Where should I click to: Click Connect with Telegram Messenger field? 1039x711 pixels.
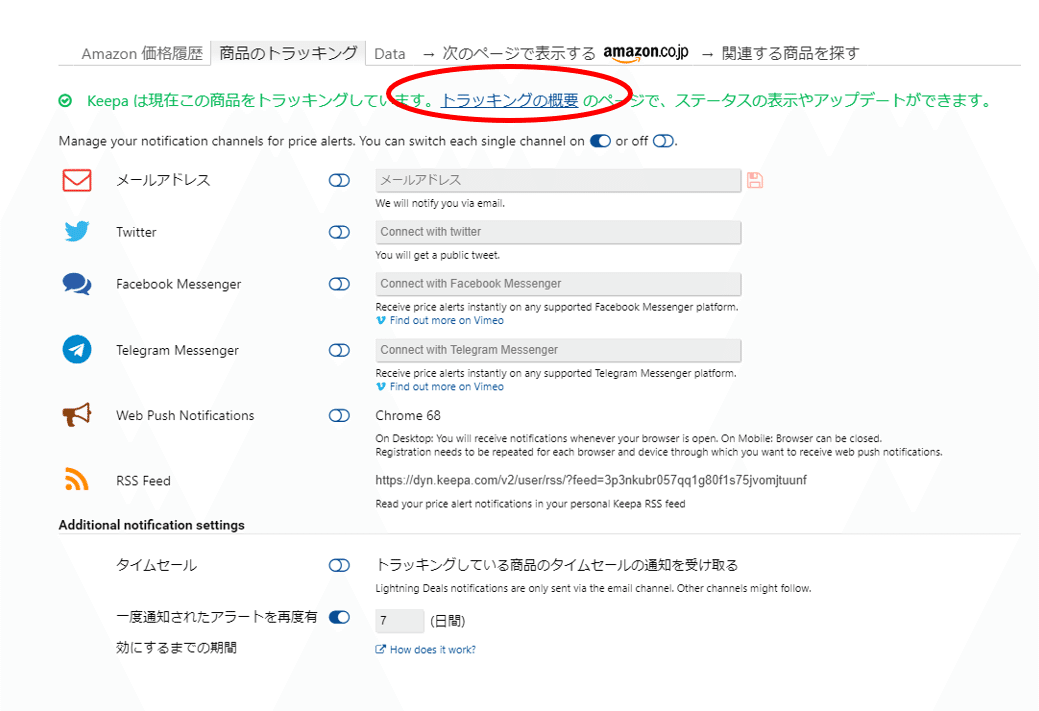(x=558, y=350)
